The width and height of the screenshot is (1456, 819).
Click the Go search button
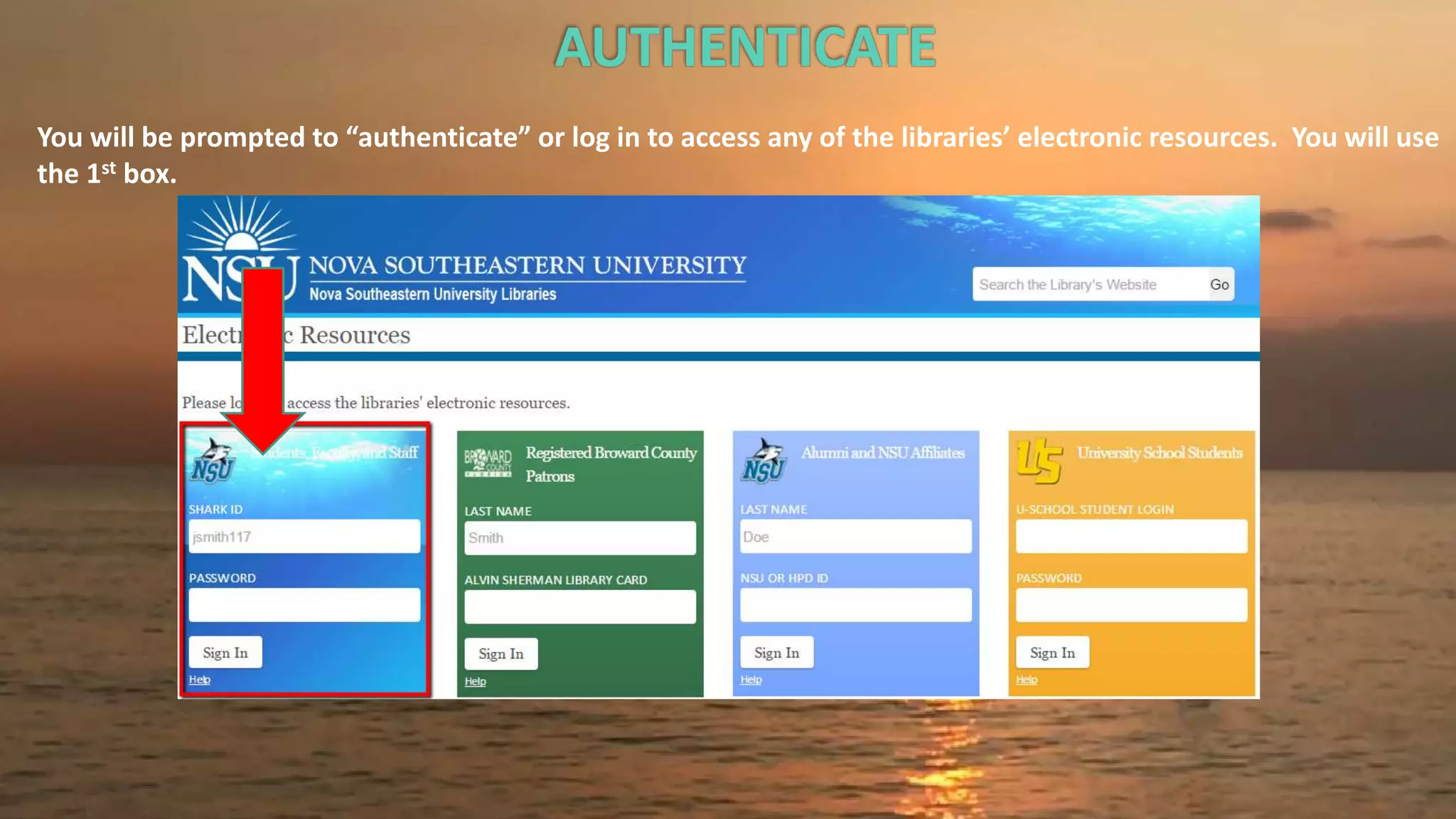coord(1220,284)
